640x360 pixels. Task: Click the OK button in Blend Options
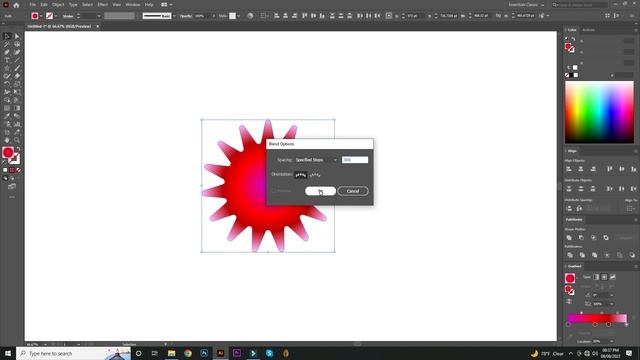[x=320, y=191]
